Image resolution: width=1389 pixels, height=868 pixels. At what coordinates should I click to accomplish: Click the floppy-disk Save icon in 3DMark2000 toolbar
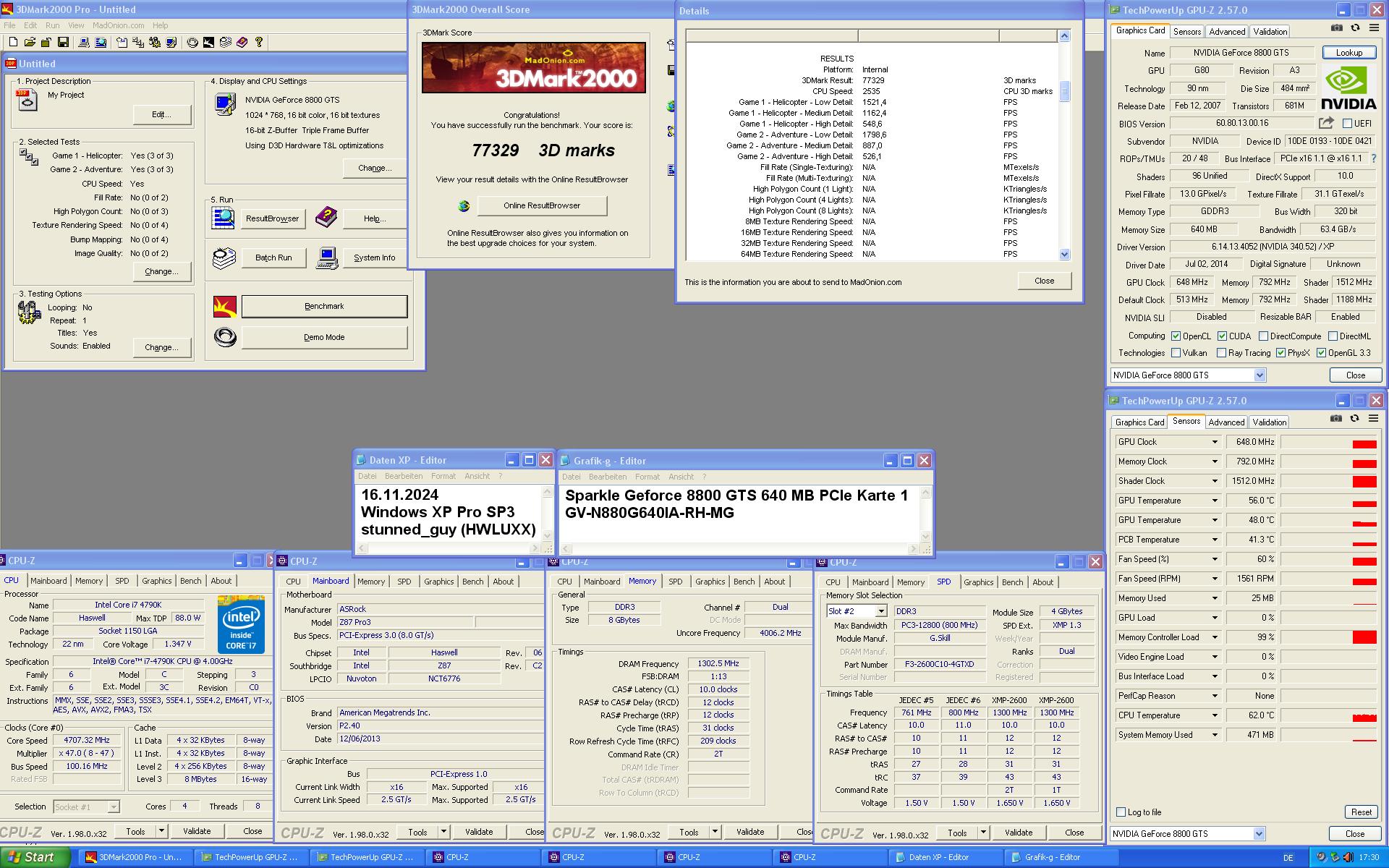pos(63,42)
